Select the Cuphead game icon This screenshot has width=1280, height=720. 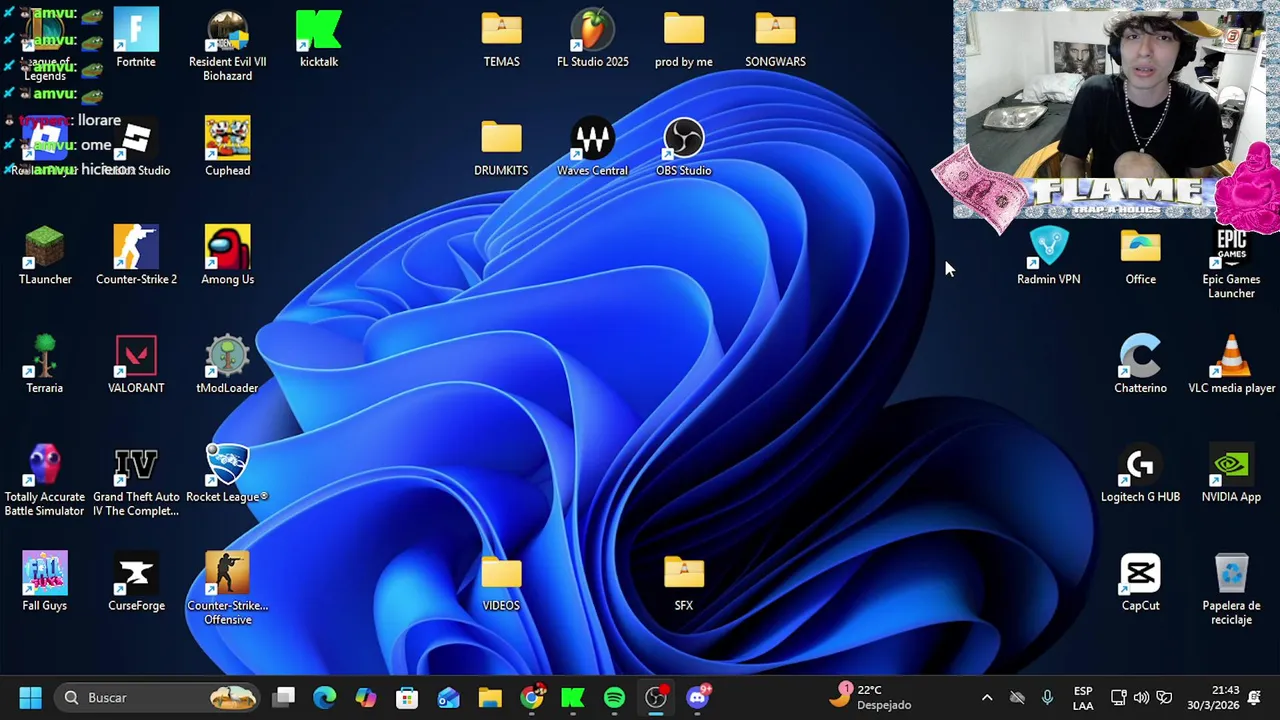pyautogui.click(x=227, y=148)
